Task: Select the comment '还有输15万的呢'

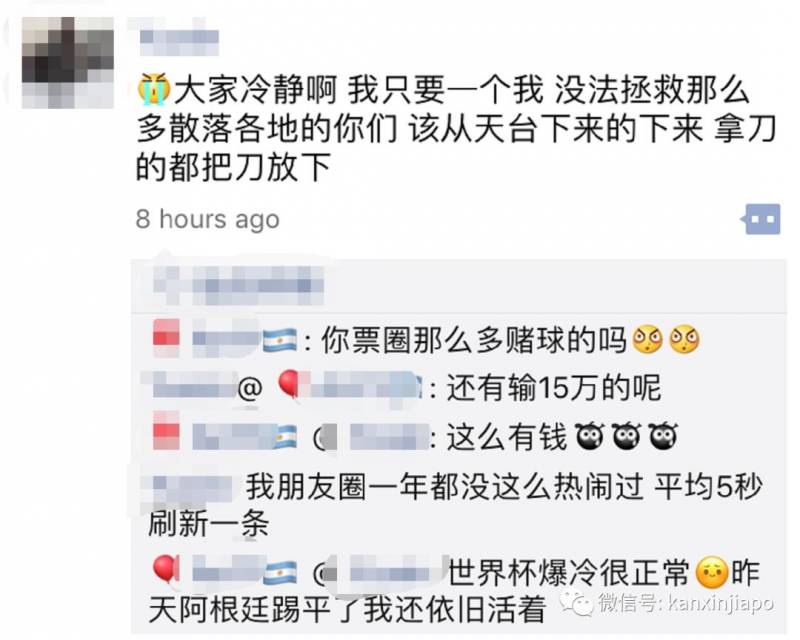Action: (554, 388)
